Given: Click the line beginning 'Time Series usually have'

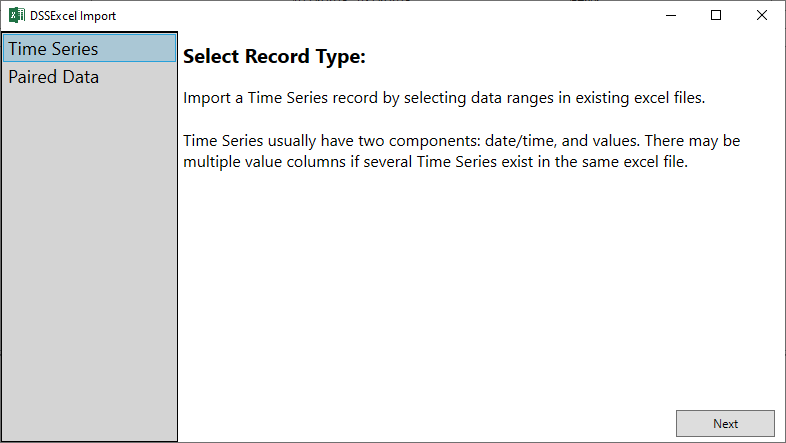Looking at the screenshot, I should tap(461, 141).
